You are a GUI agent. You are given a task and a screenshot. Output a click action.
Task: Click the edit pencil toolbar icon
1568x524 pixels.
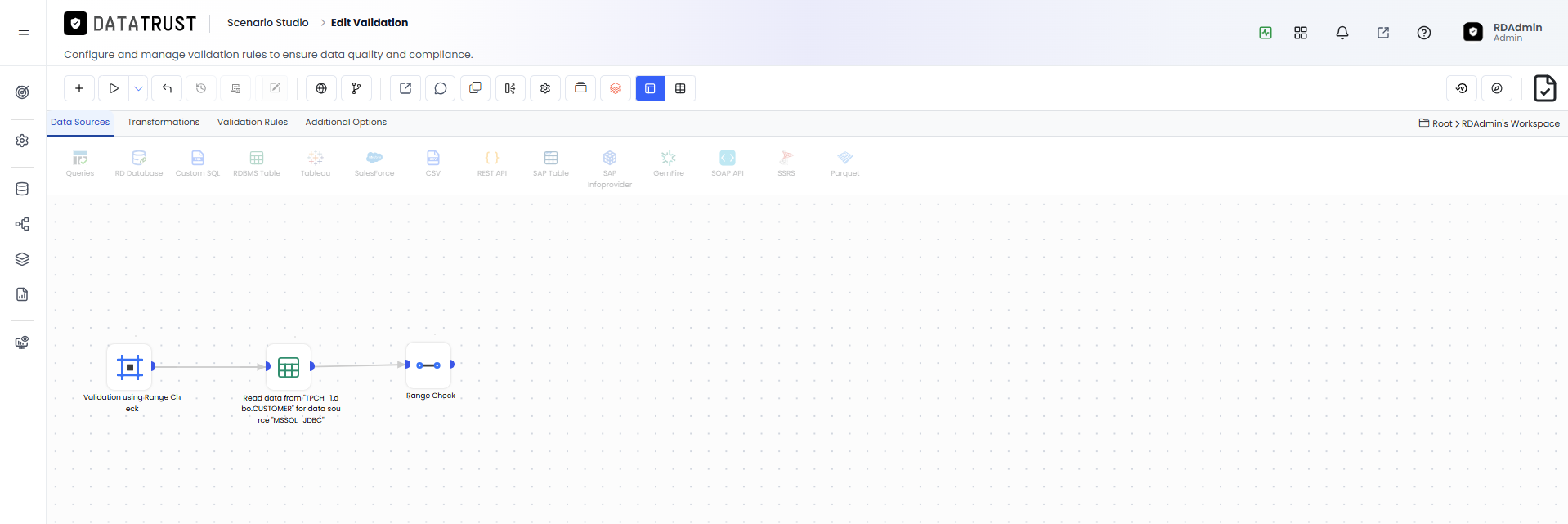[x=275, y=88]
